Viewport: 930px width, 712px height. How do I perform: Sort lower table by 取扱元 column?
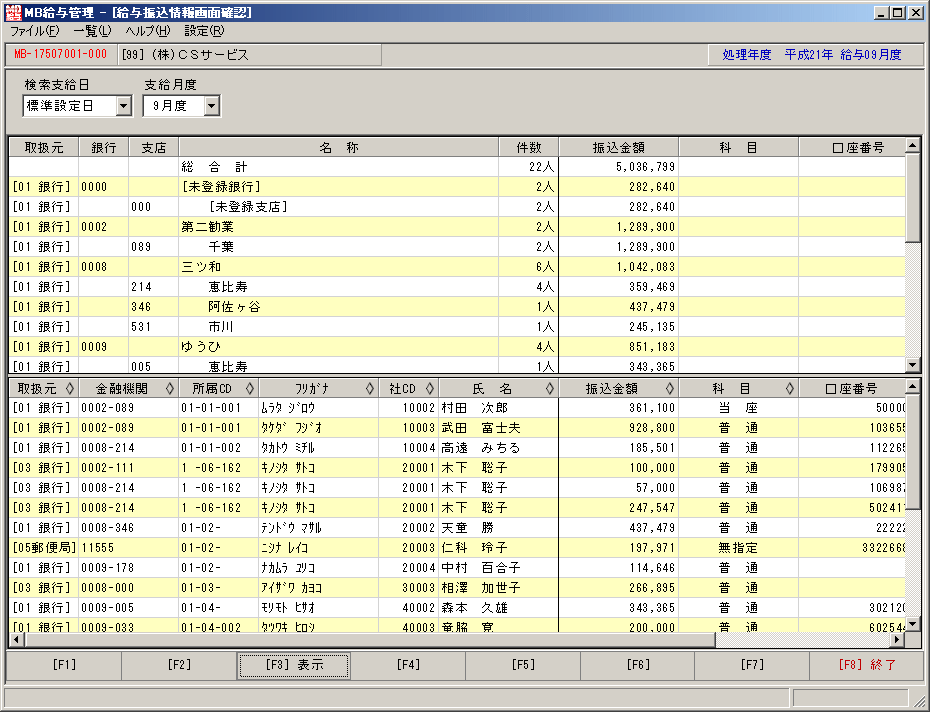[44, 389]
